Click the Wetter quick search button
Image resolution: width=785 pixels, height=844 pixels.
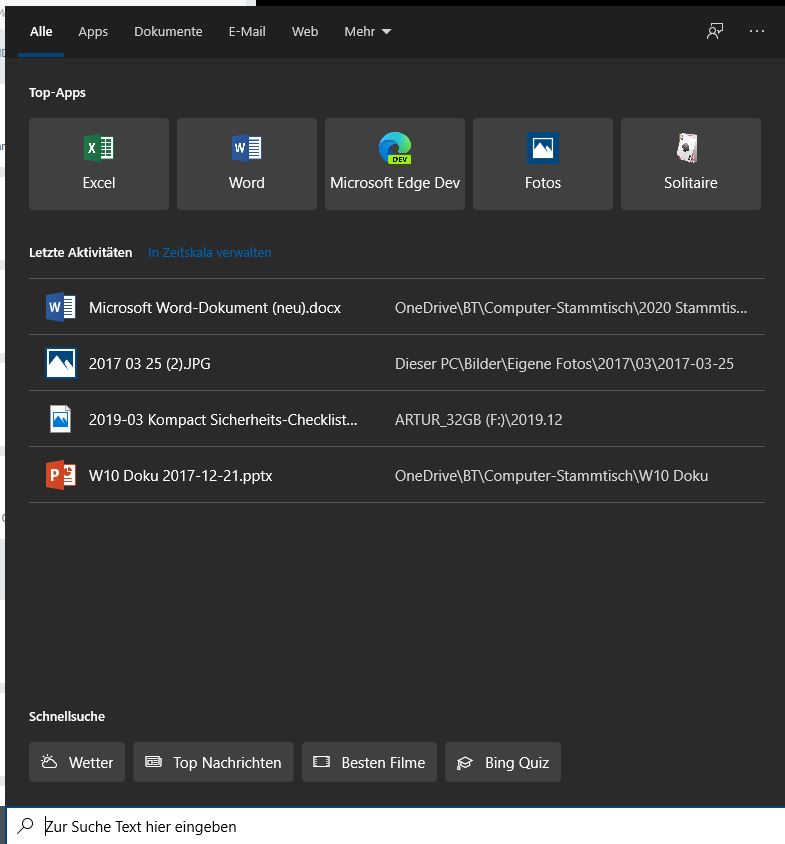[x=77, y=762]
